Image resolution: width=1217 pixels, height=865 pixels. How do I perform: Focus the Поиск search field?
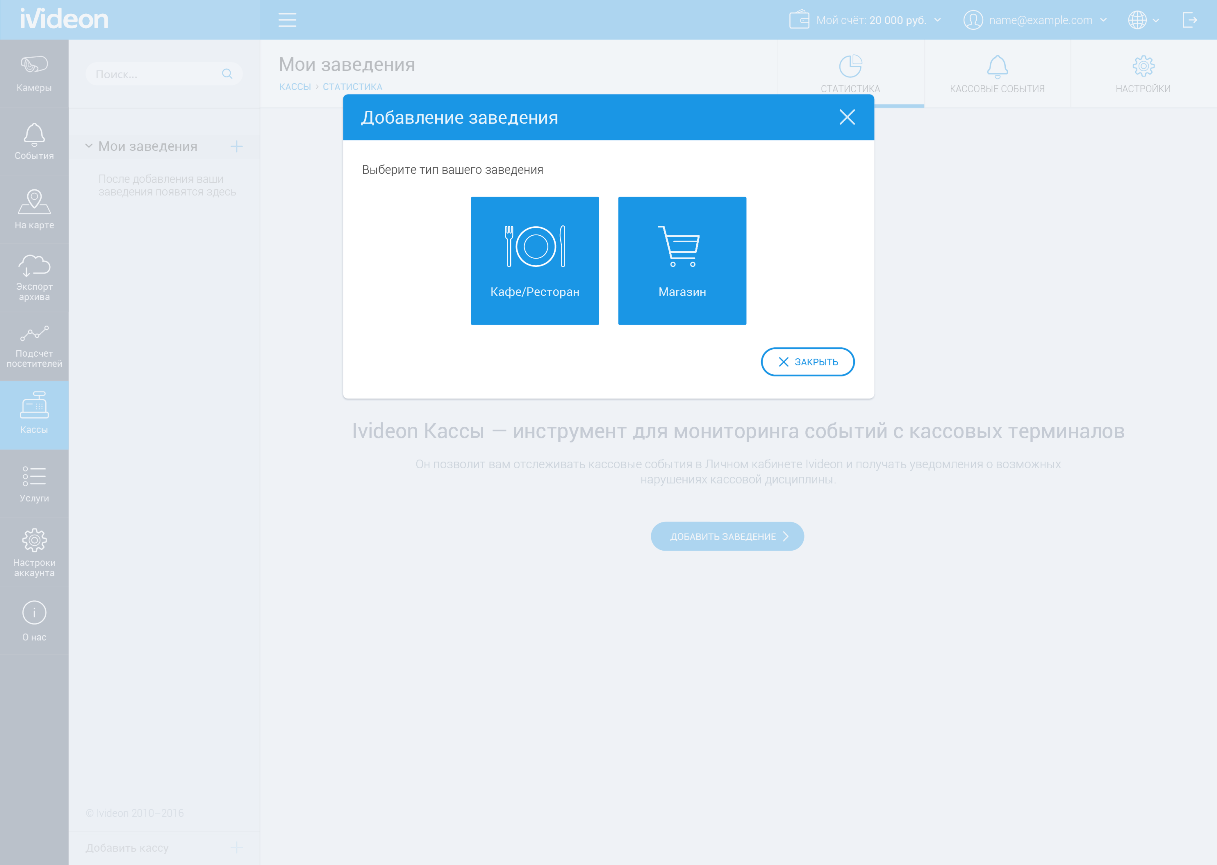(x=164, y=74)
